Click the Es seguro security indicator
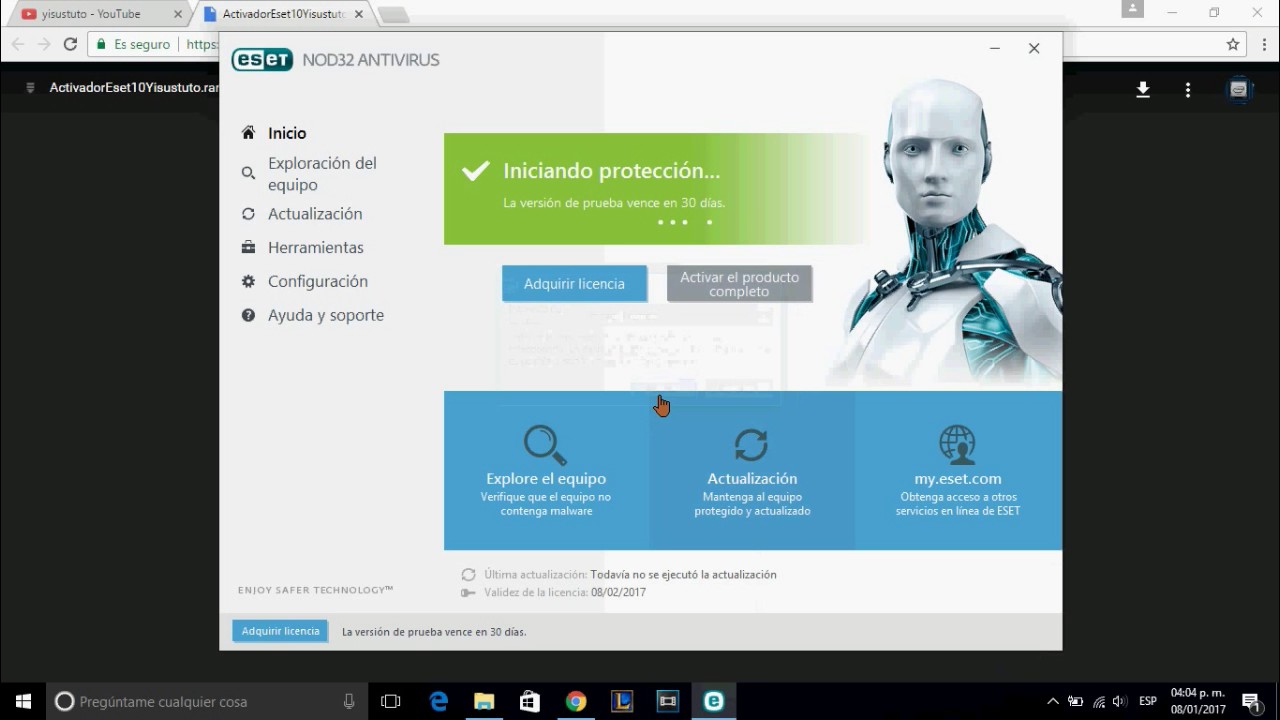The width and height of the screenshot is (1280, 720). 133,44
